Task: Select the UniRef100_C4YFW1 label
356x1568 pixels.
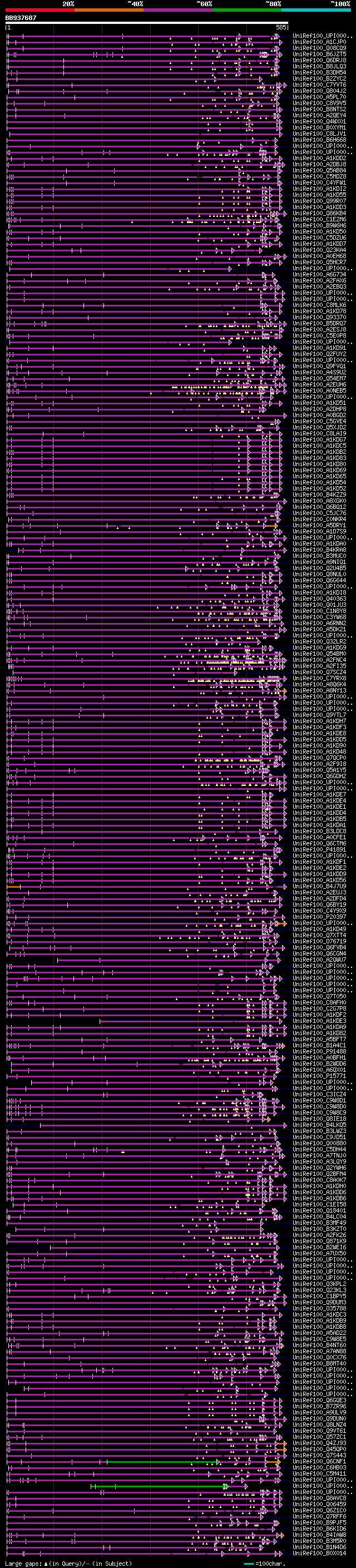Action: (x=319, y=182)
